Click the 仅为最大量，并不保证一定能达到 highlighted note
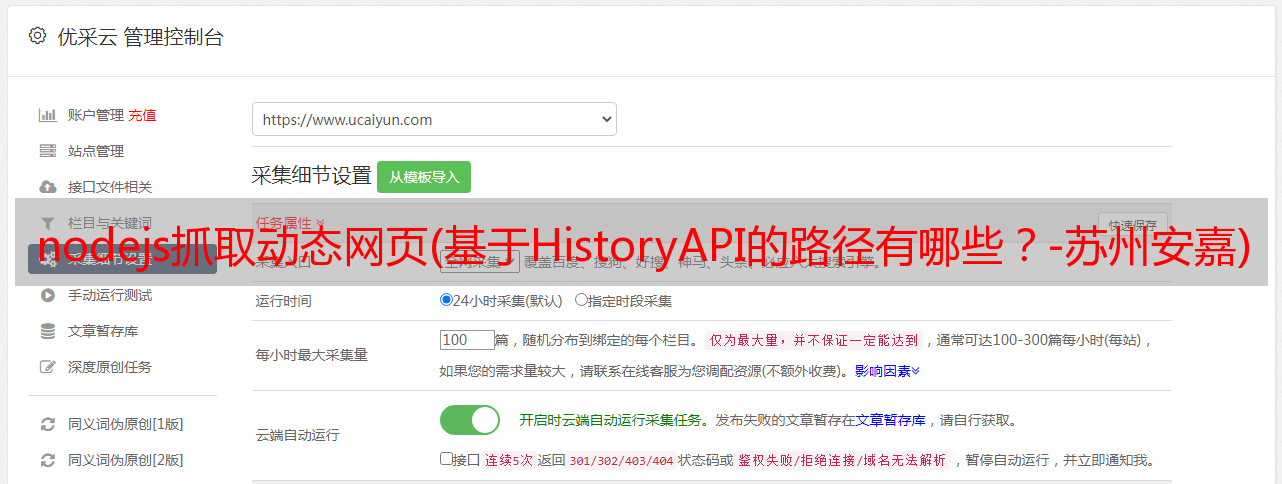This screenshot has width=1282, height=484. (814, 340)
